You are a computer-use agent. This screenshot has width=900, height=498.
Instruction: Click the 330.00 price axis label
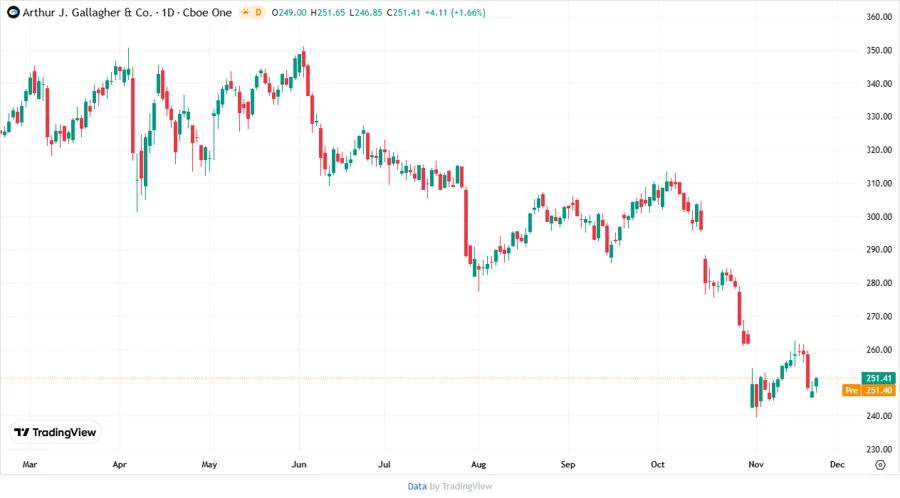click(879, 116)
